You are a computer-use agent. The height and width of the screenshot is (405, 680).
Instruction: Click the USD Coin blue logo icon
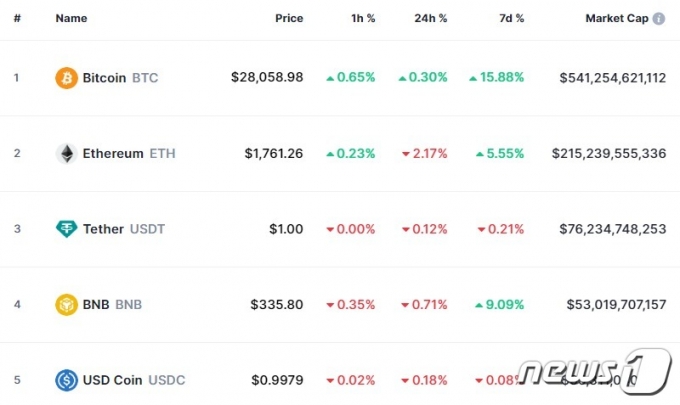[x=66, y=380]
